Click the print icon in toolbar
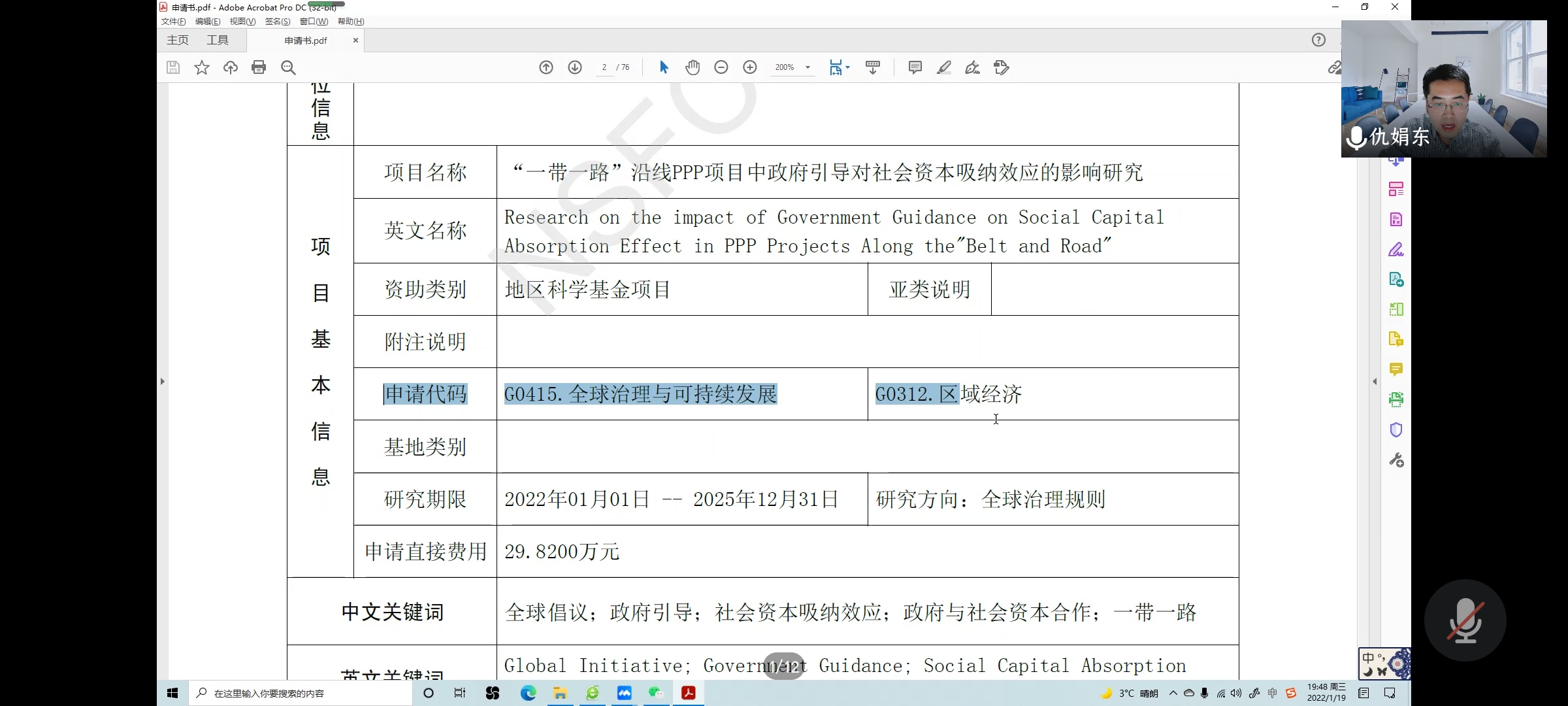The height and width of the screenshot is (706, 1568). pos(259,67)
